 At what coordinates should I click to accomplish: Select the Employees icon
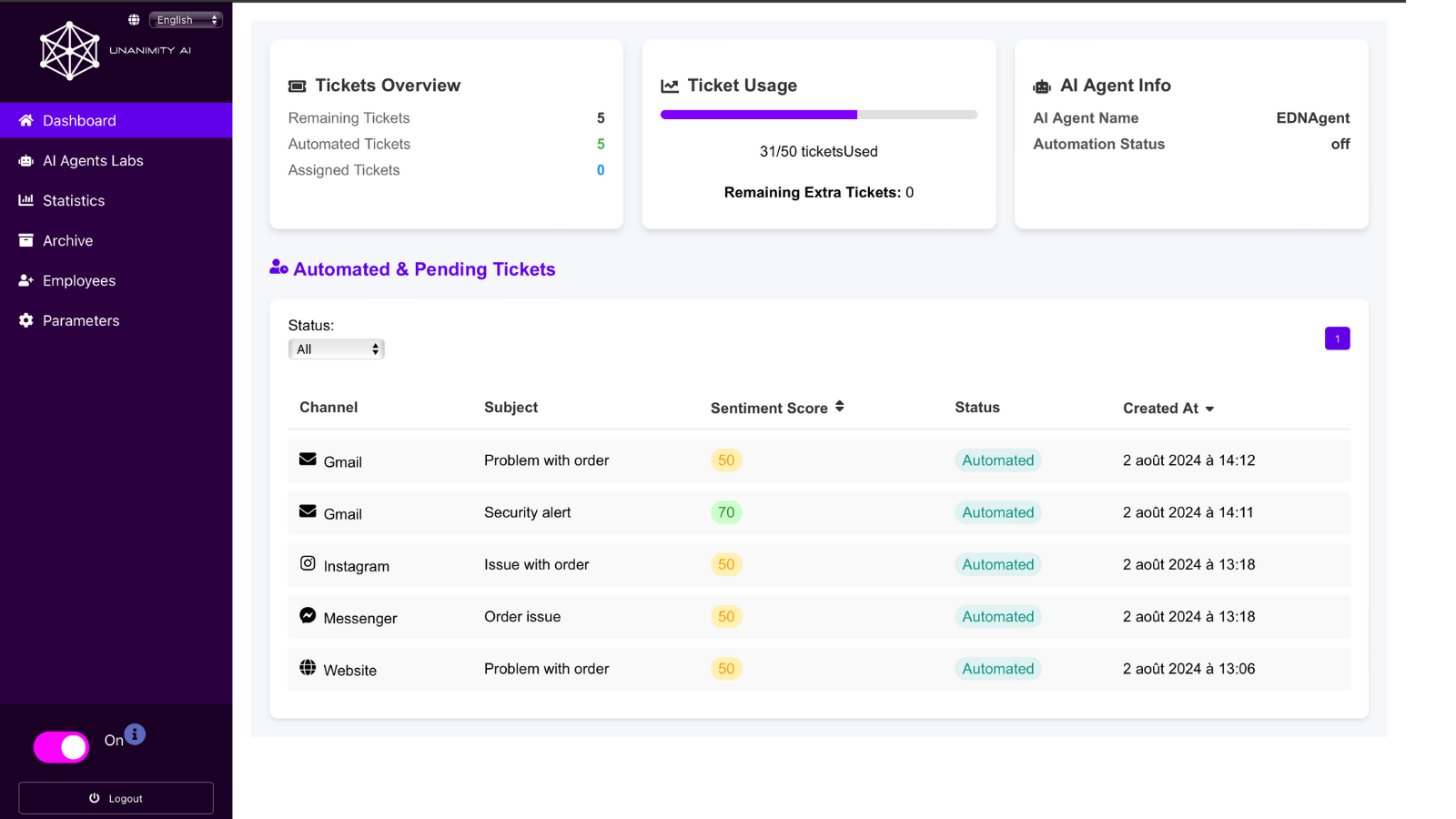tap(25, 280)
